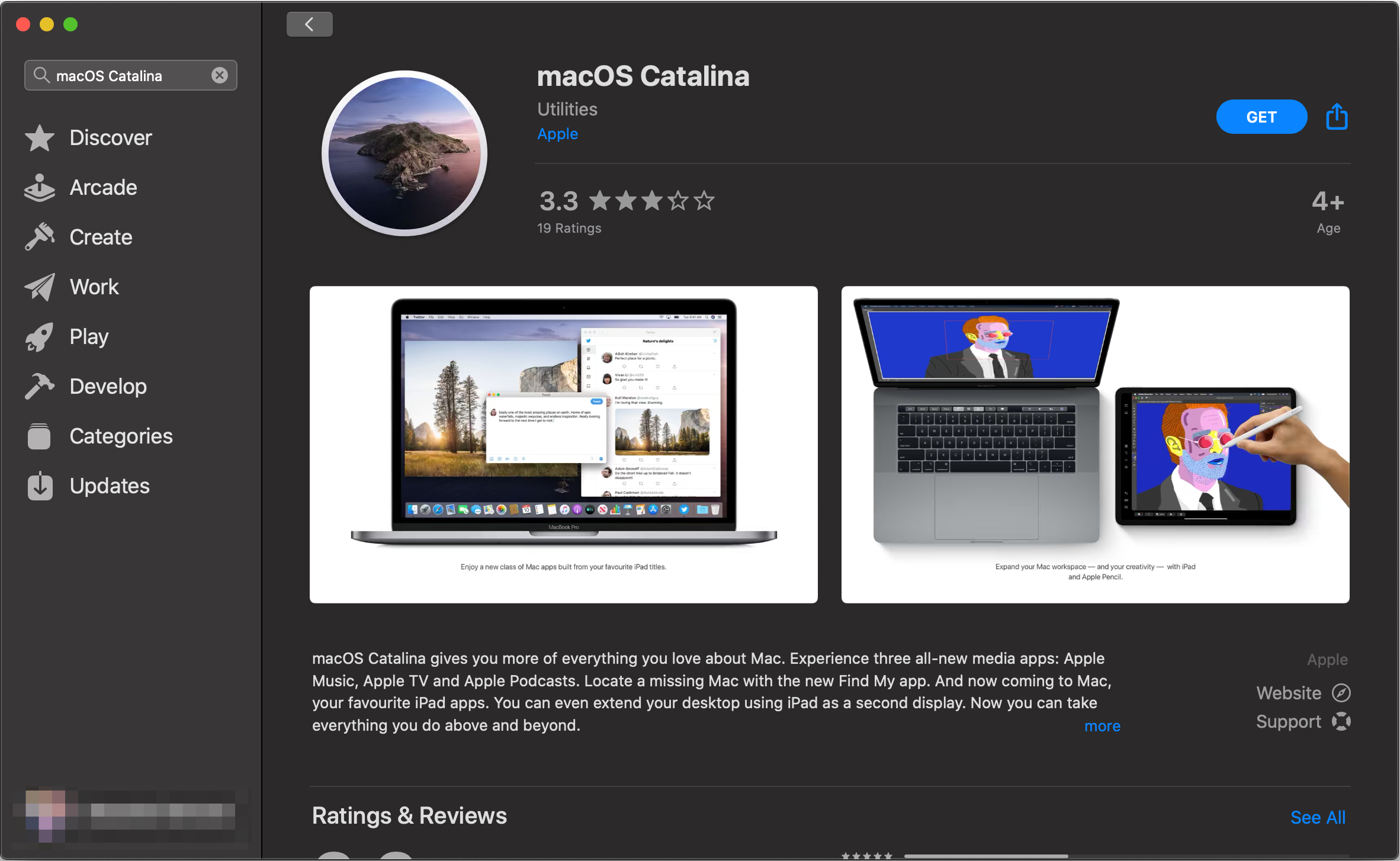Clear the search field with X button
The image size is (1400, 861).
(x=220, y=75)
